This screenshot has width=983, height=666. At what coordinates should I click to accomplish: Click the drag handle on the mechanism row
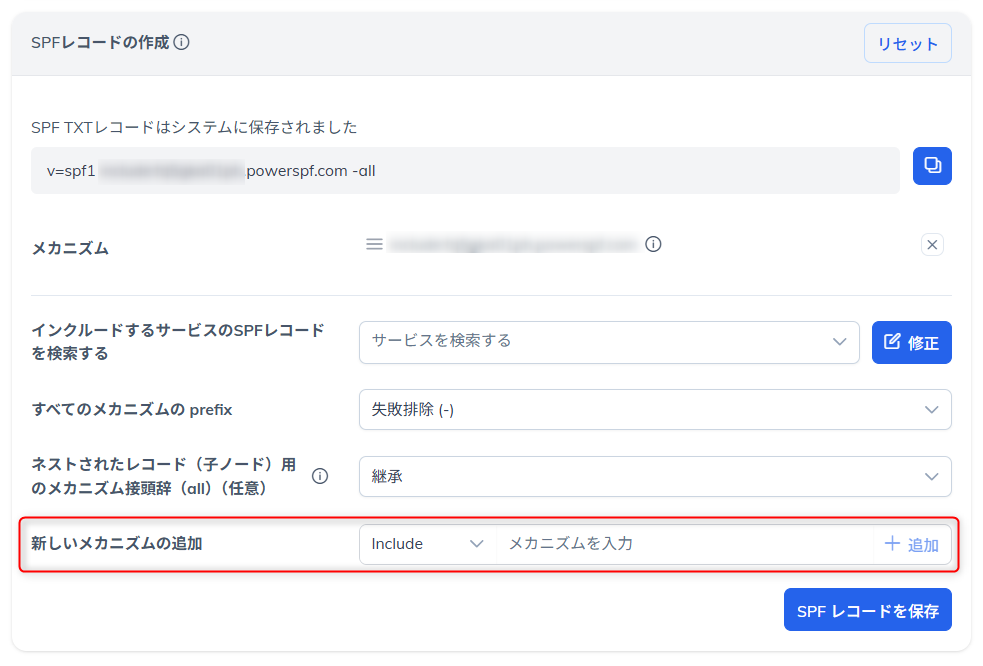click(374, 243)
